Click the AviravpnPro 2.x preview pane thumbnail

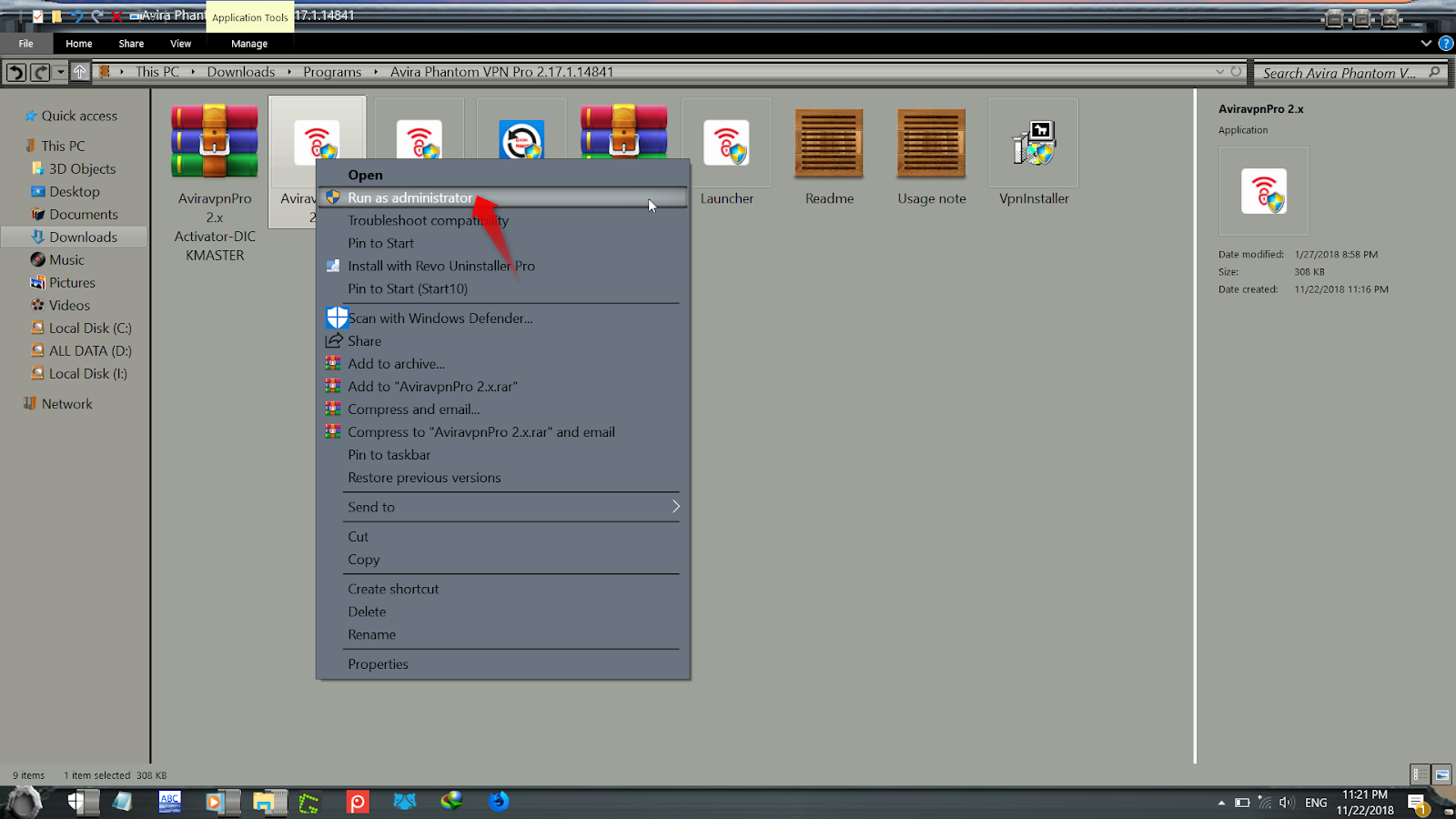1263,191
